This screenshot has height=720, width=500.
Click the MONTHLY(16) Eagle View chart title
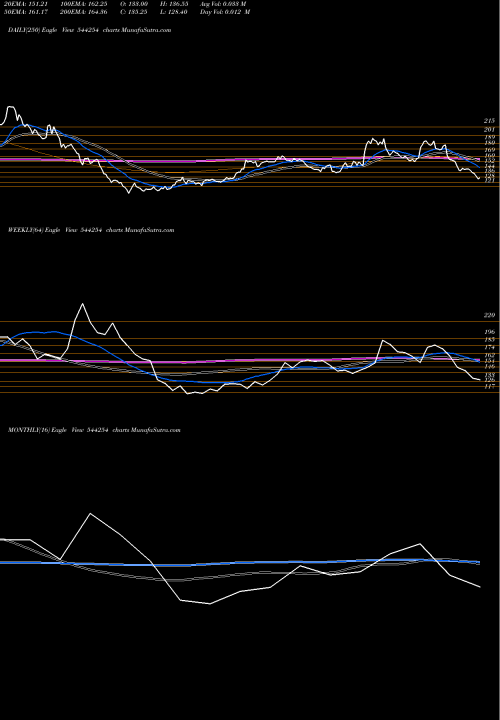click(94, 430)
